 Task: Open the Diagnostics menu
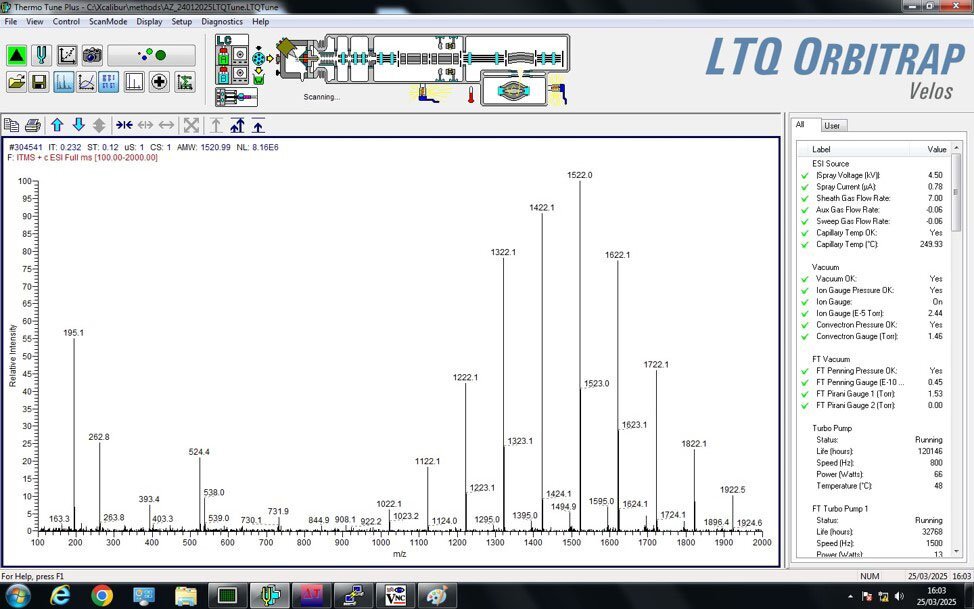(222, 21)
